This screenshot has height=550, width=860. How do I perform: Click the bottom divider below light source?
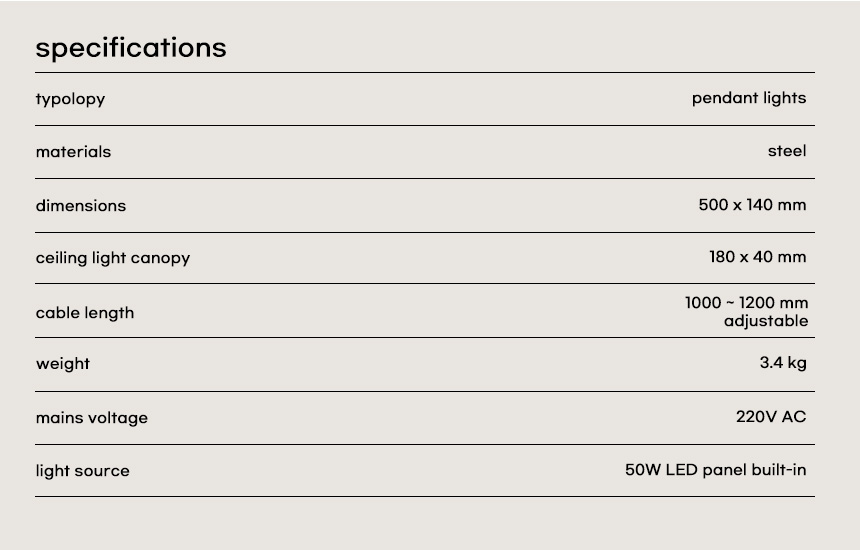click(425, 496)
